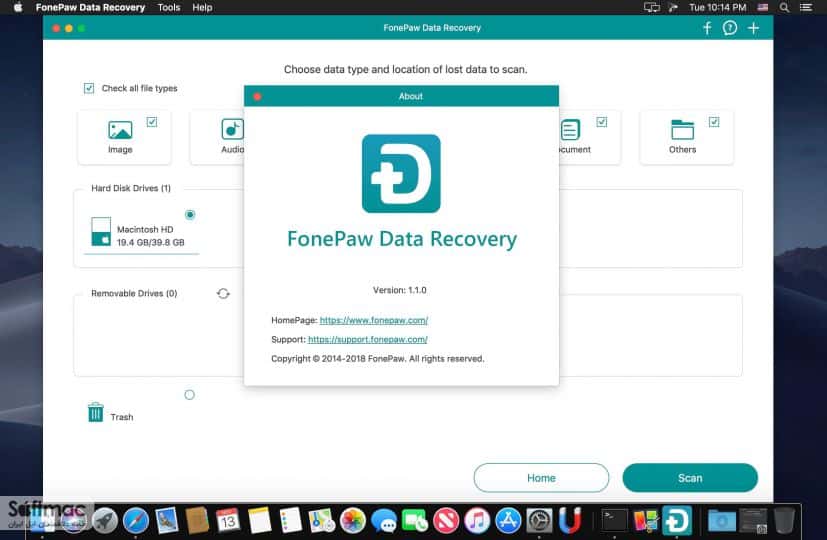Click the display mirroring menu bar icon
Screen dimensions: 827x540
pyautogui.click(x=652, y=7)
